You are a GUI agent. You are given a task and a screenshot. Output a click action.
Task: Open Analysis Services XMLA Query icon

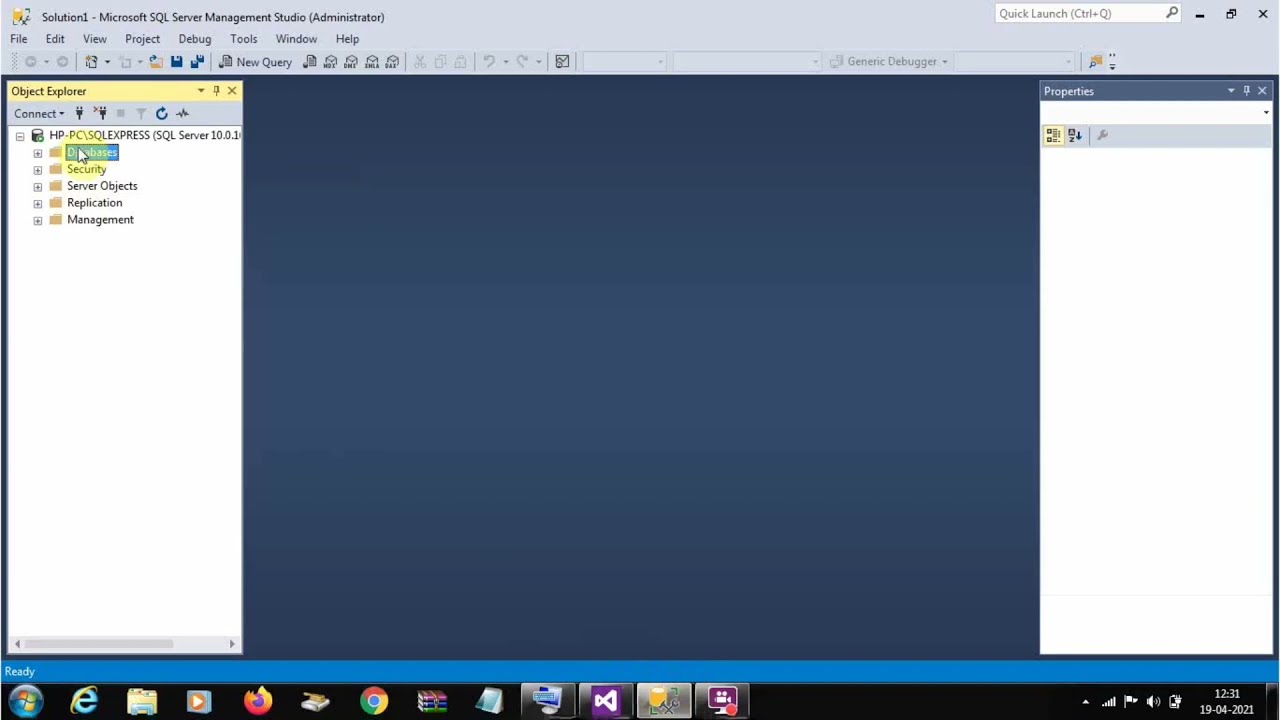(x=372, y=61)
